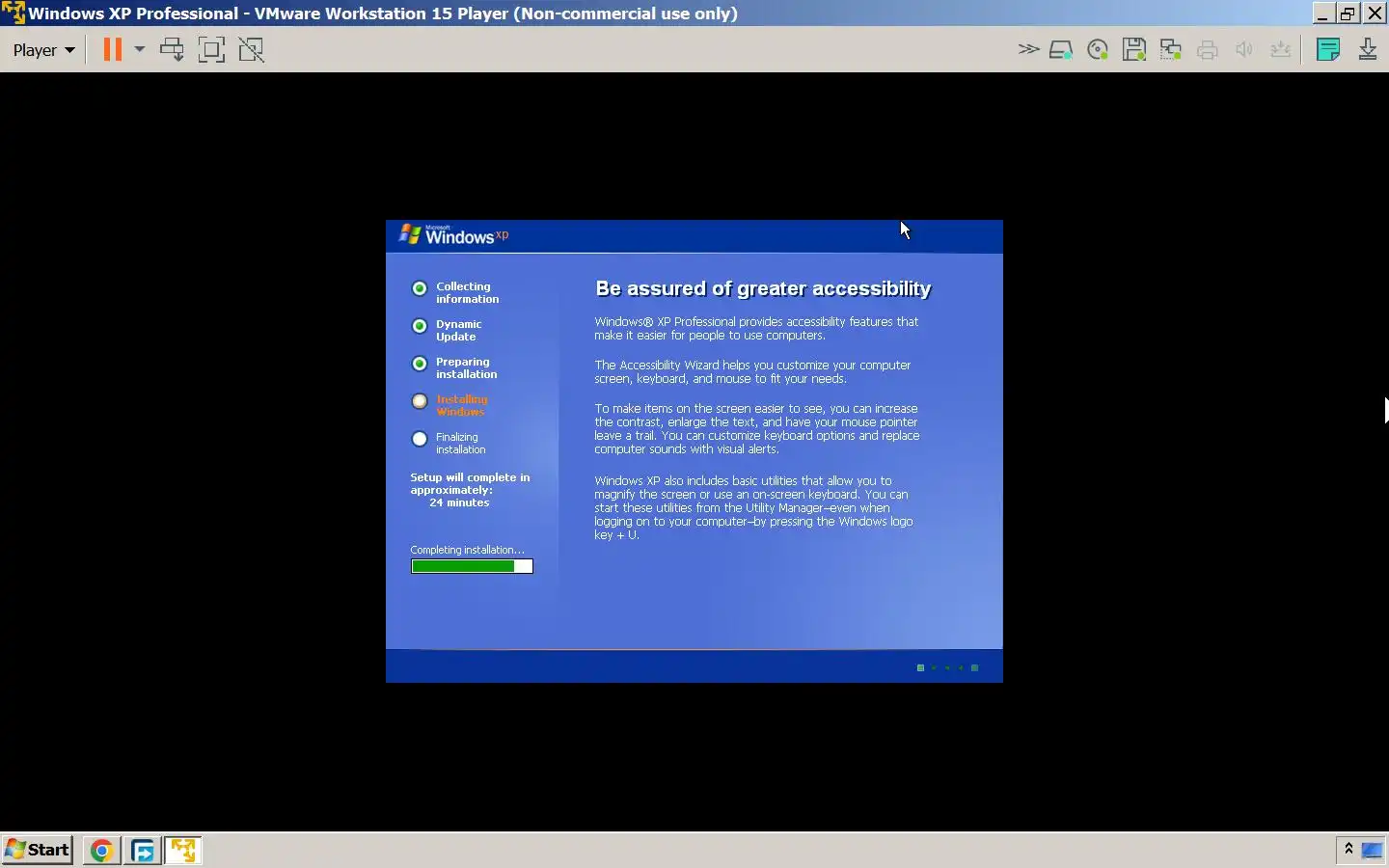The image size is (1389, 868).
Task: Expand hidden system tray icons
Action: click(1348, 849)
